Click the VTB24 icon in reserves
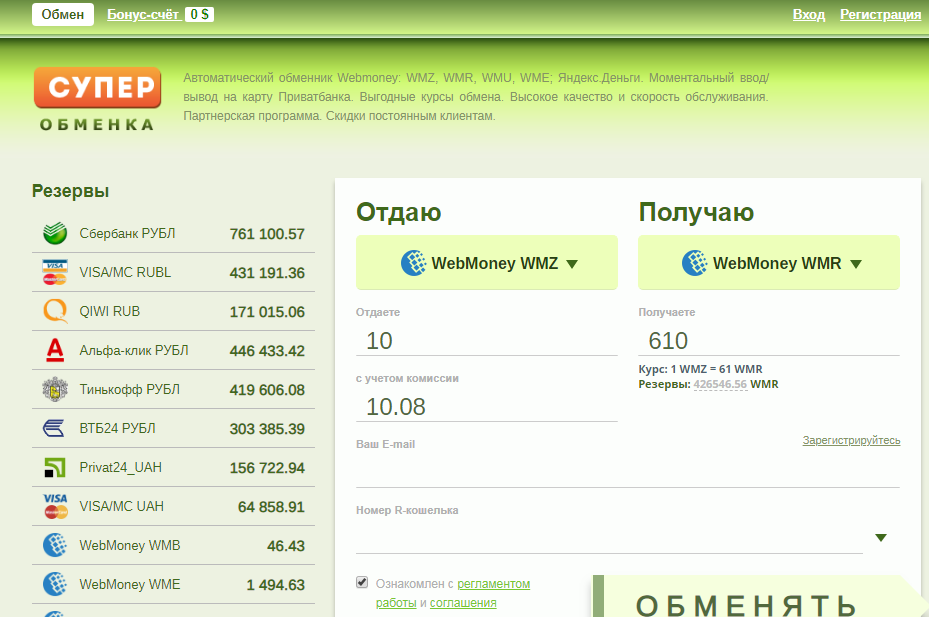929x617 pixels. (55, 429)
